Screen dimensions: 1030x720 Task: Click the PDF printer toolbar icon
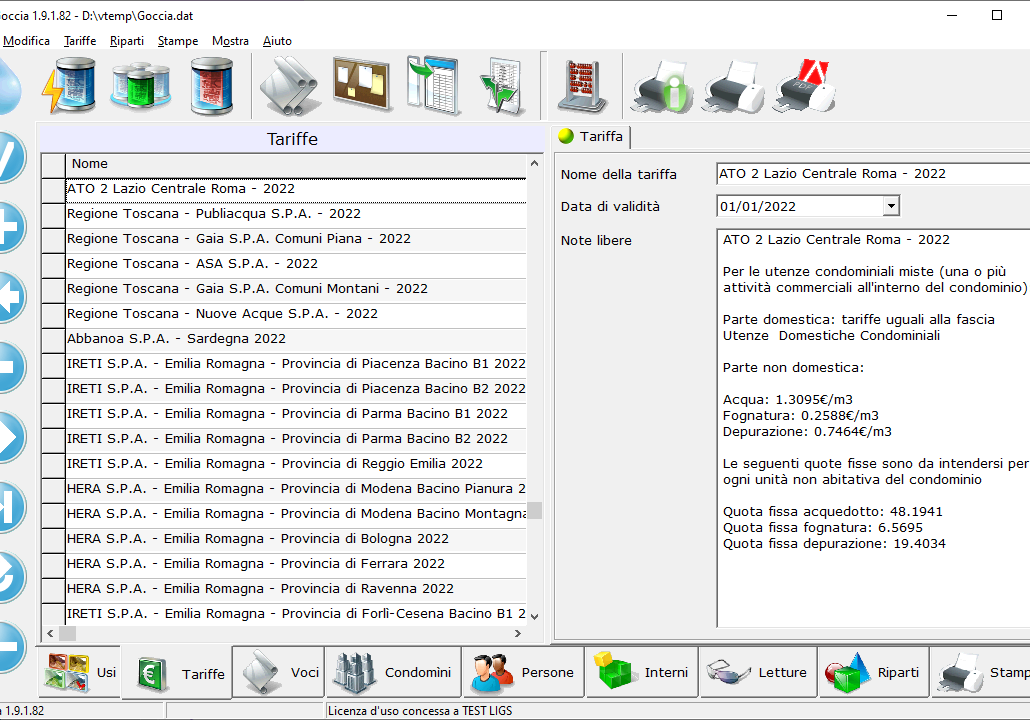[805, 86]
